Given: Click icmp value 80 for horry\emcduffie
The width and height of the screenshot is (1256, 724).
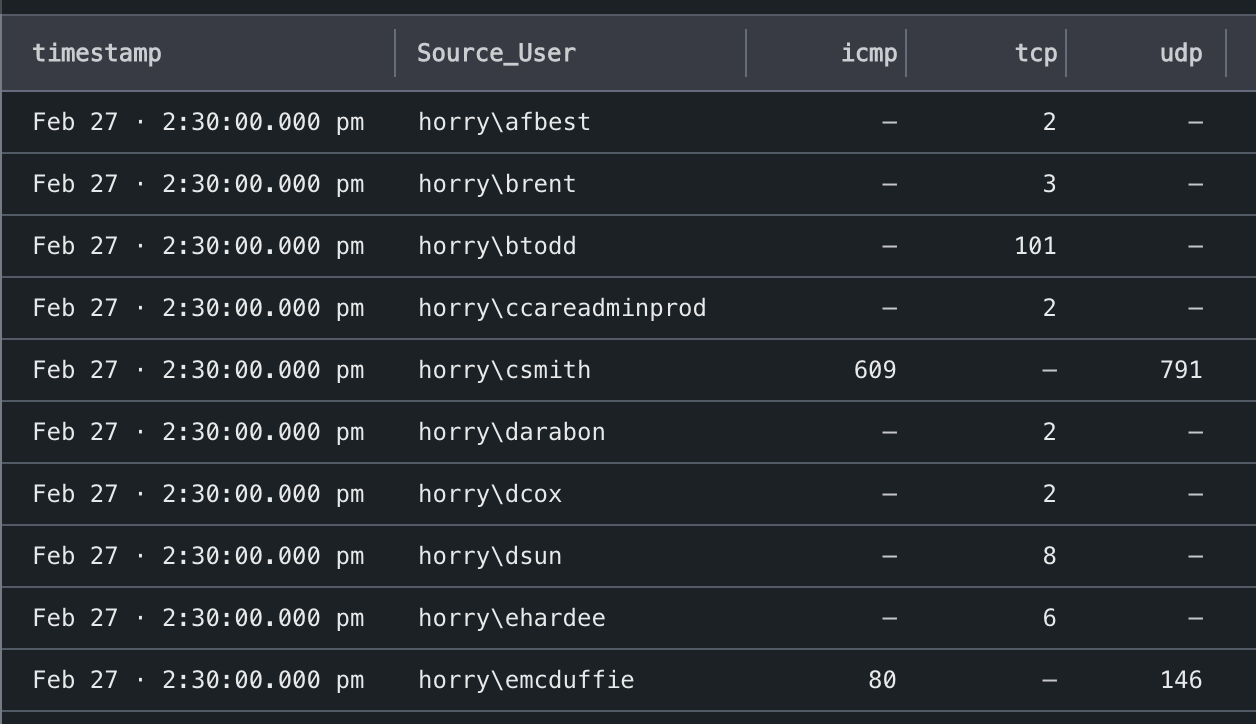Looking at the screenshot, I should pos(883,680).
